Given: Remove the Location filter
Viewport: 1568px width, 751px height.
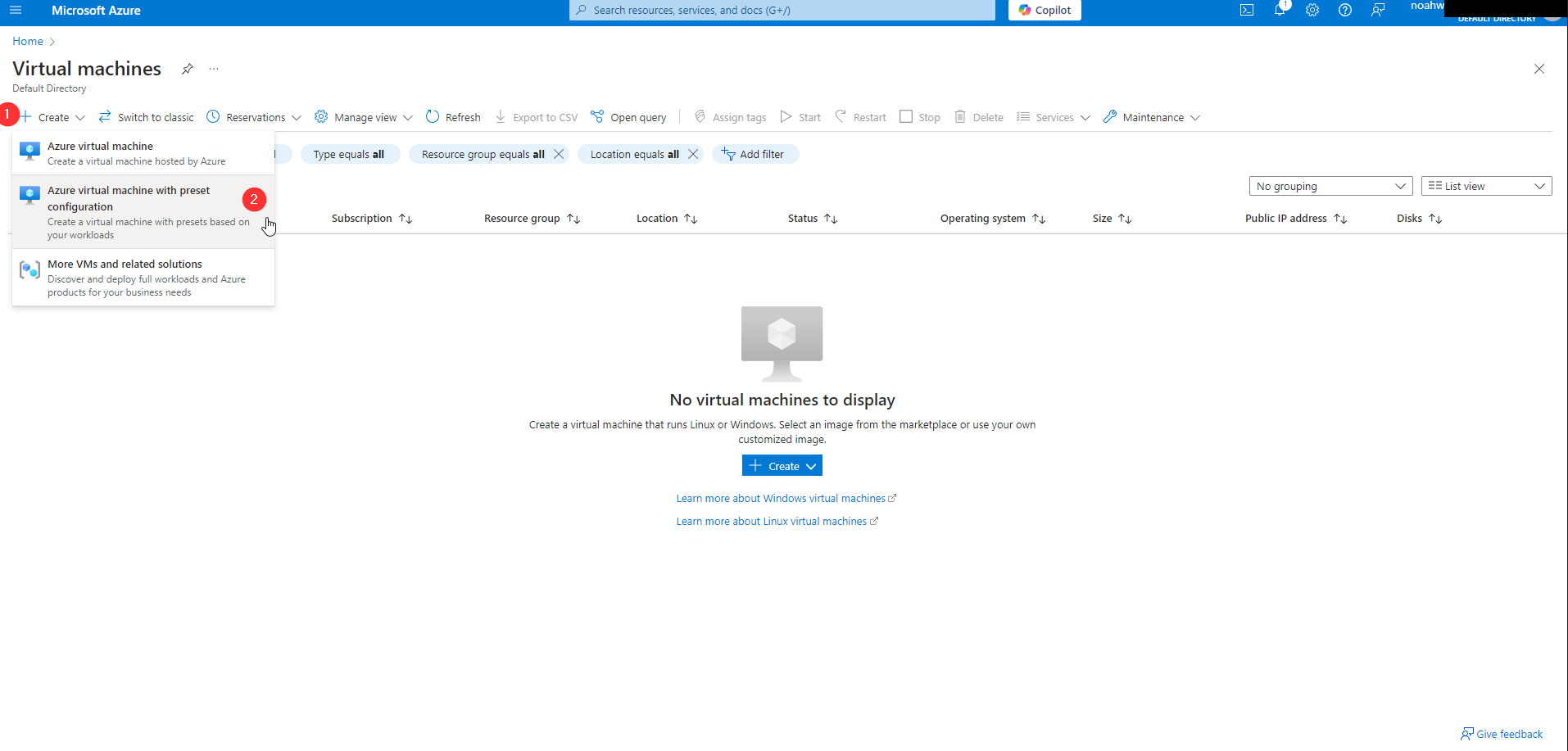Looking at the screenshot, I should 693,154.
